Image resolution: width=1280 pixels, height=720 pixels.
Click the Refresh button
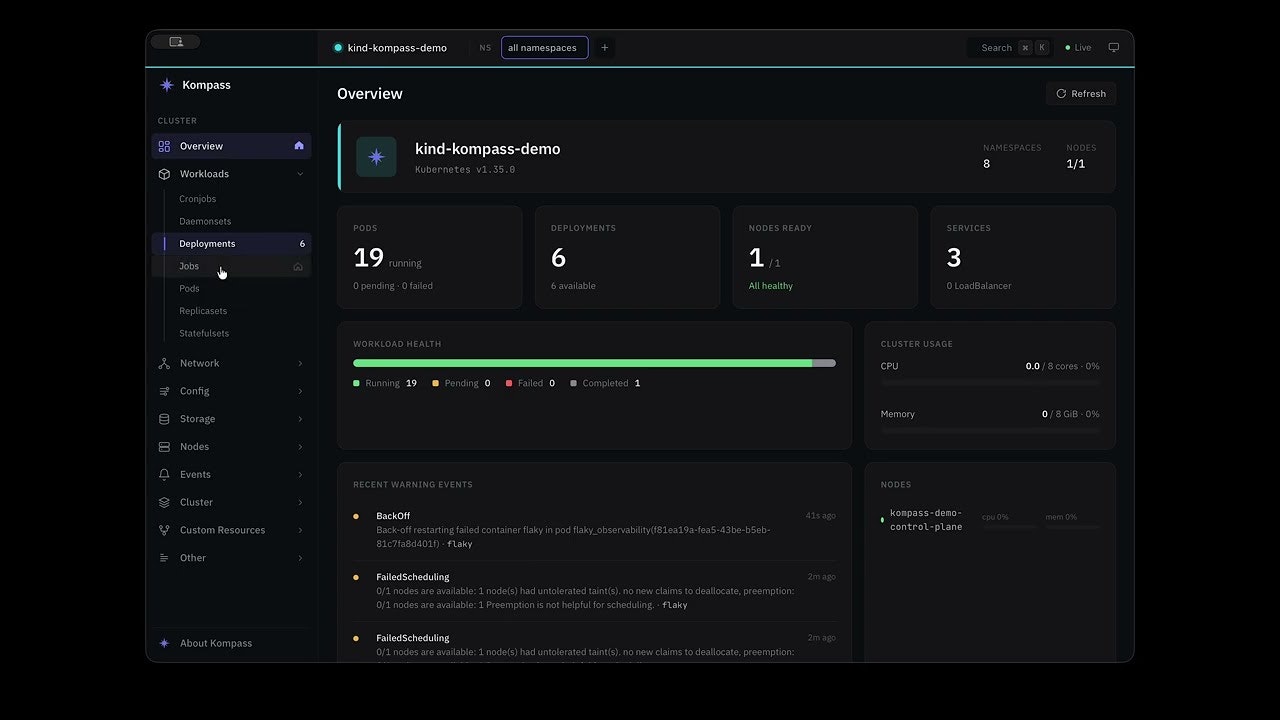tap(1081, 93)
